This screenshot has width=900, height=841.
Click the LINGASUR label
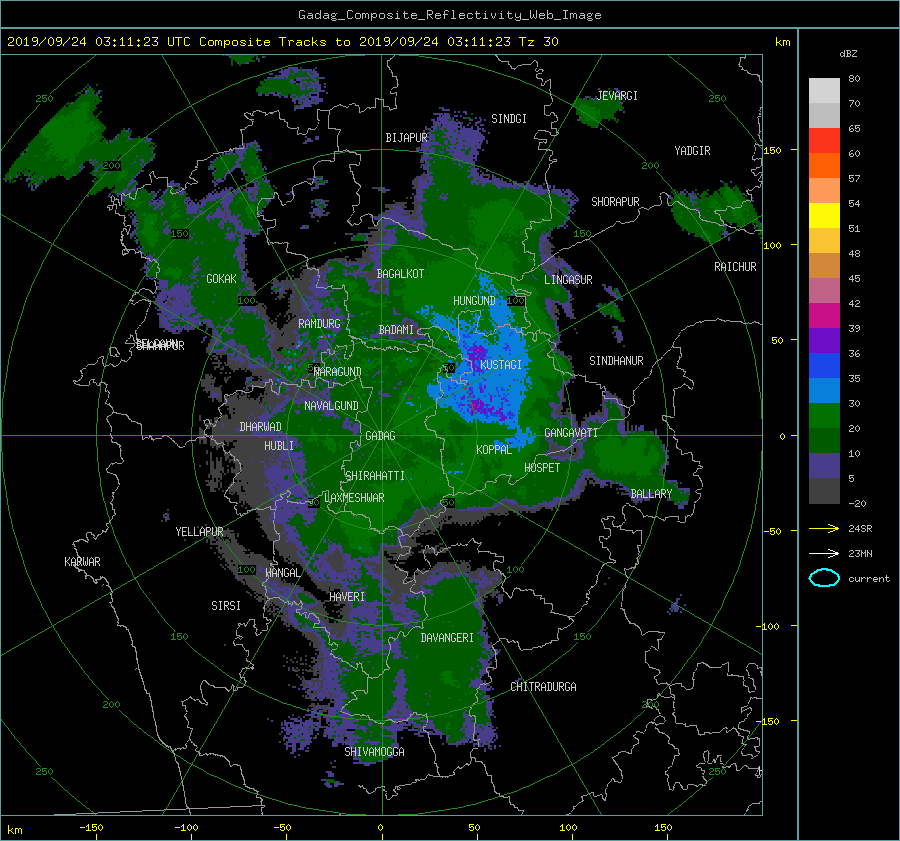pos(568,280)
